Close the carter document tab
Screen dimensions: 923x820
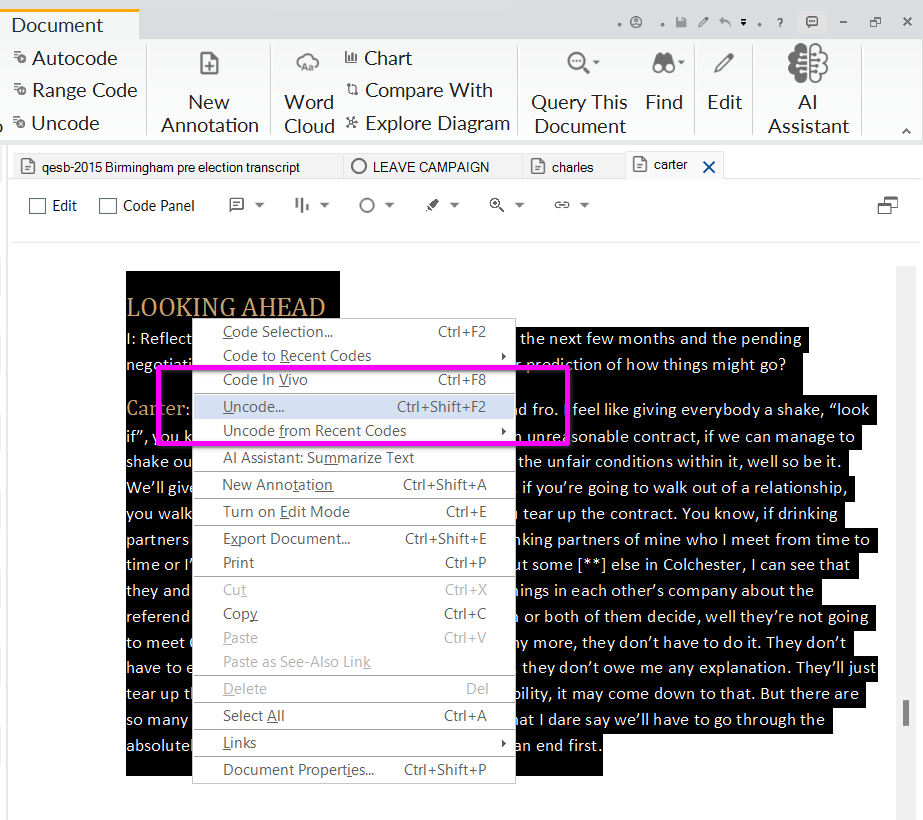709,167
